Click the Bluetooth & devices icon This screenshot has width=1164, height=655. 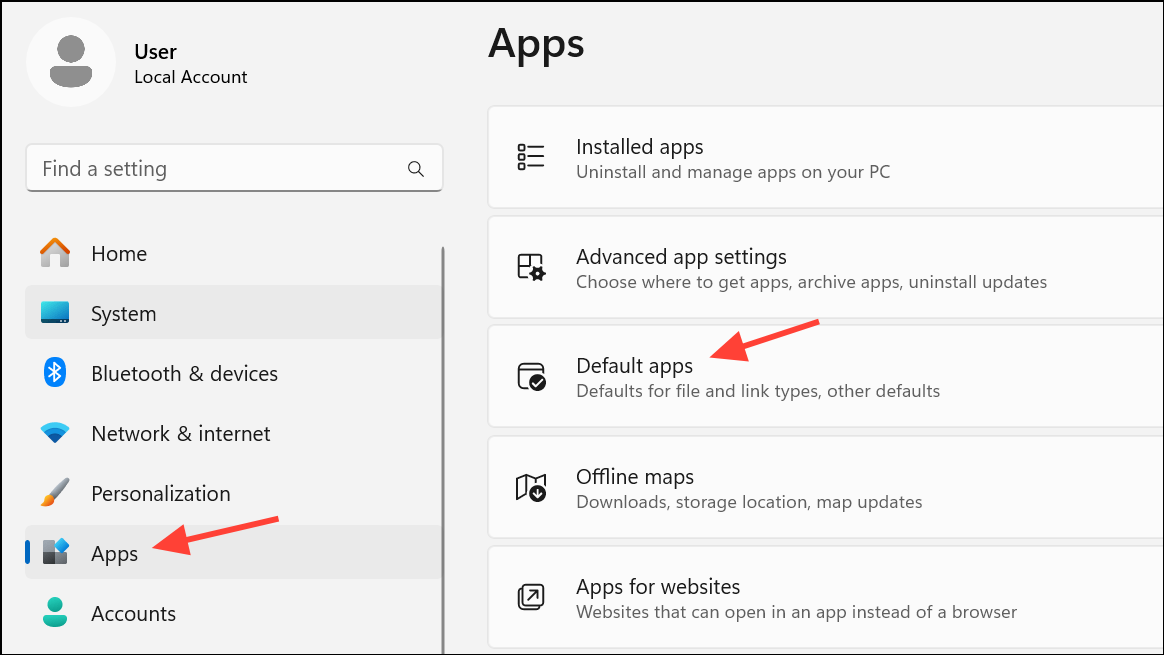55,373
